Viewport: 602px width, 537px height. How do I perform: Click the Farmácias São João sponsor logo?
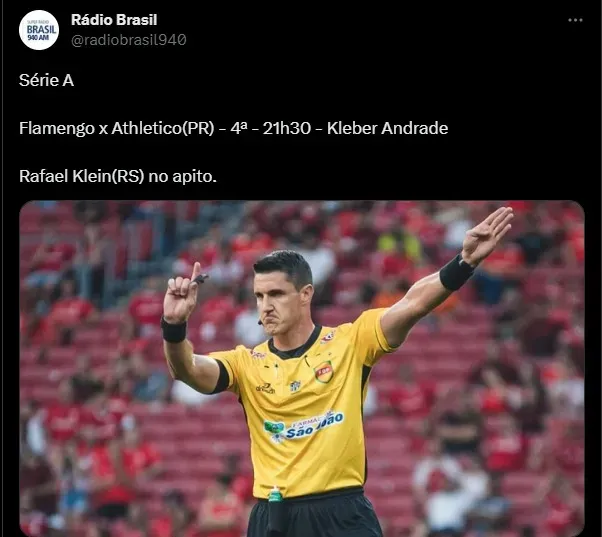(x=303, y=427)
